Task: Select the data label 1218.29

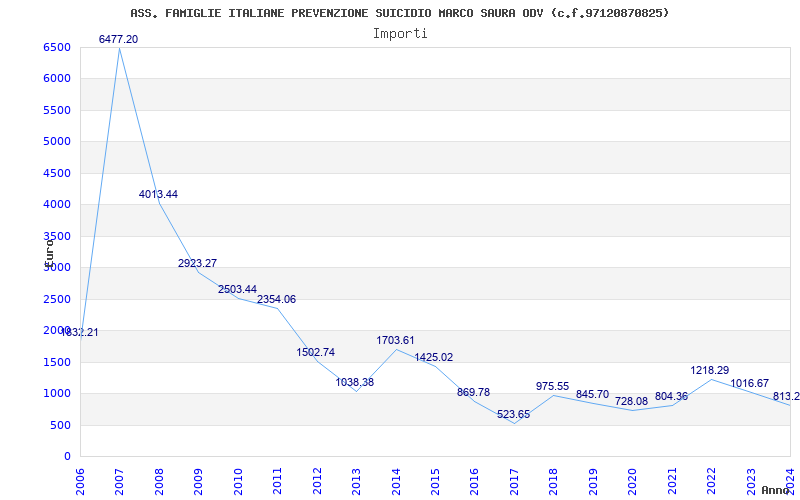Action: [x=710, y=370]
